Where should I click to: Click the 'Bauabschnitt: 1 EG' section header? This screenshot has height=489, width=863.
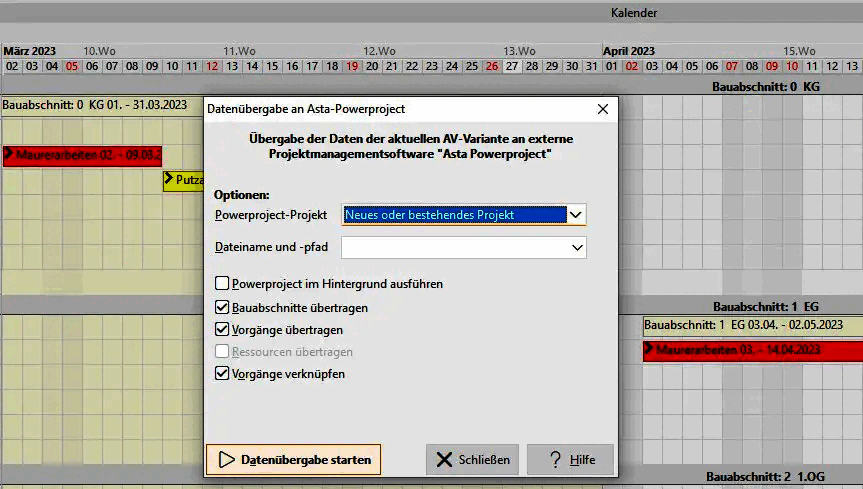point(766,307)
